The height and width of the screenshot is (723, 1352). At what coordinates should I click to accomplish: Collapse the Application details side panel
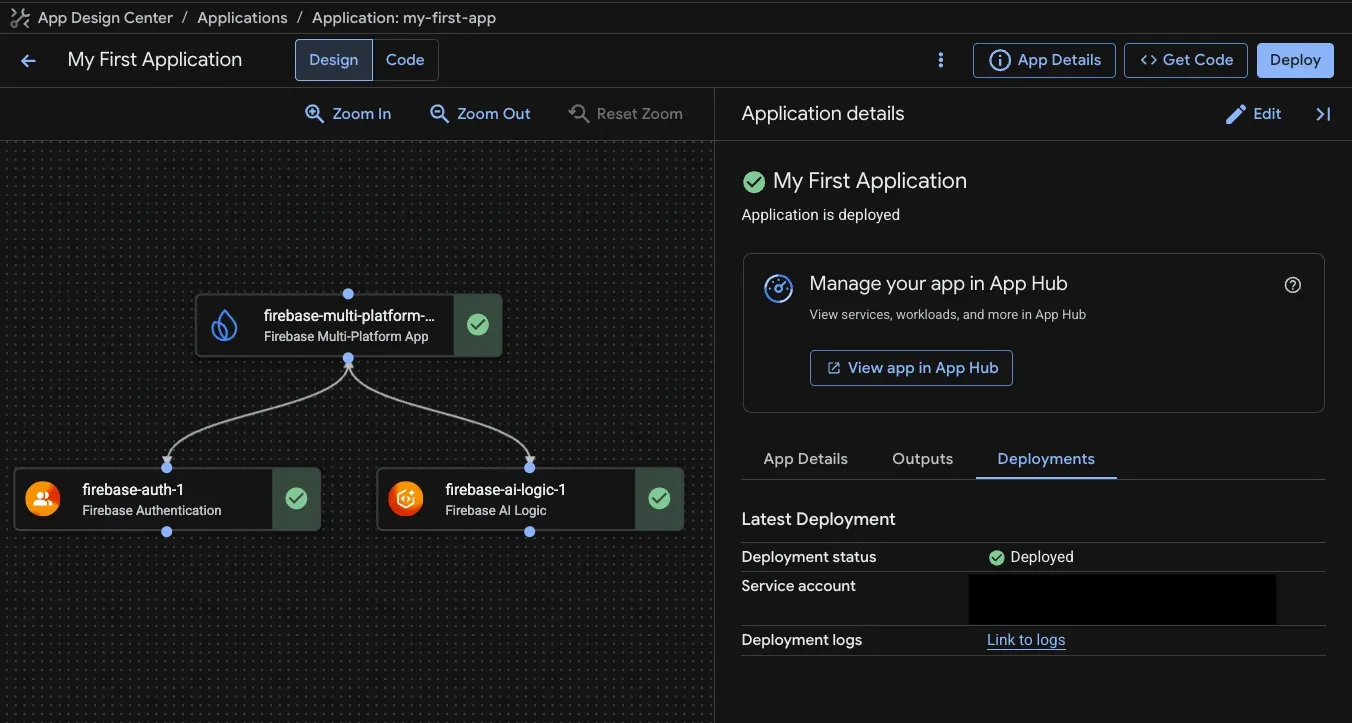click(1323, 114)
